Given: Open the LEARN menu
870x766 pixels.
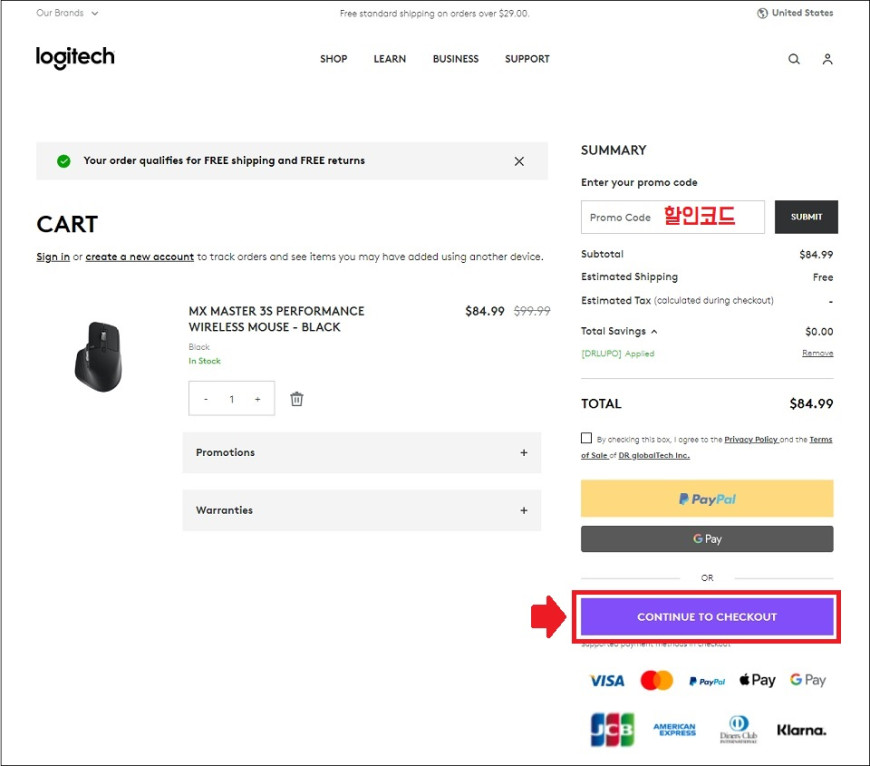Looking at the screenshot, I should coord(390,59).
